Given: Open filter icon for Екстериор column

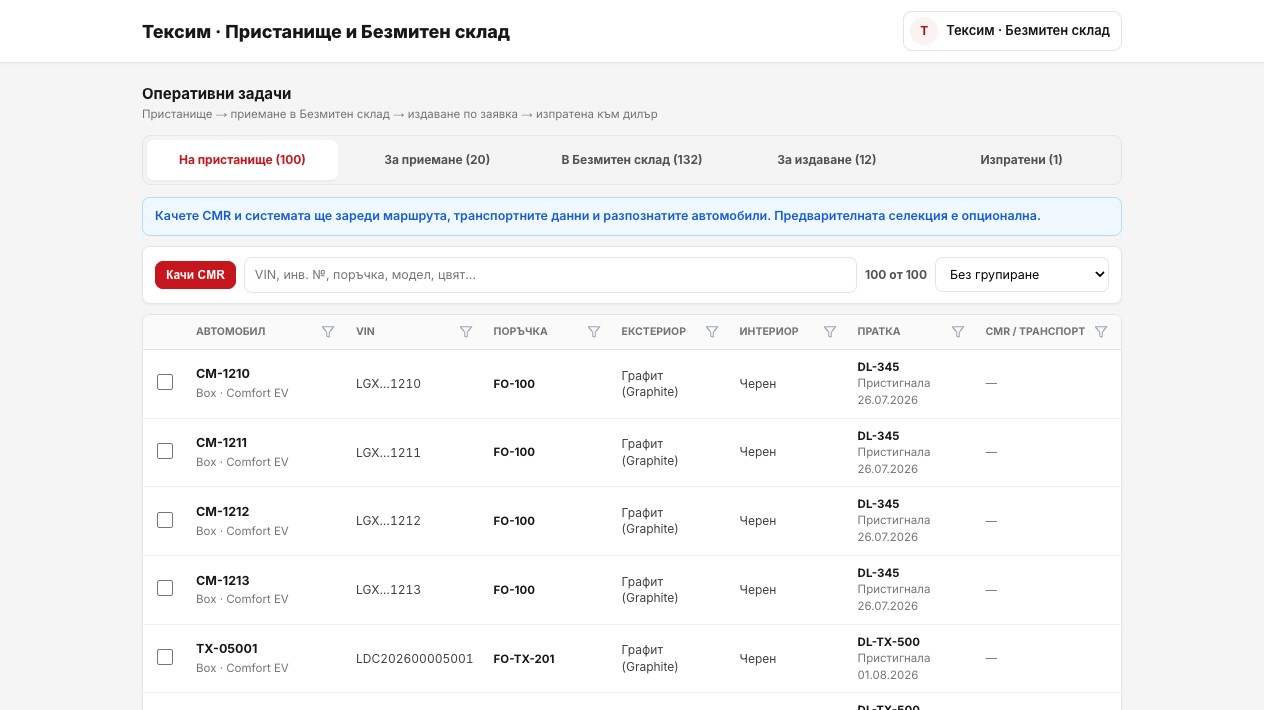Looking at the screenshot, I should click(x=712, y=332).
